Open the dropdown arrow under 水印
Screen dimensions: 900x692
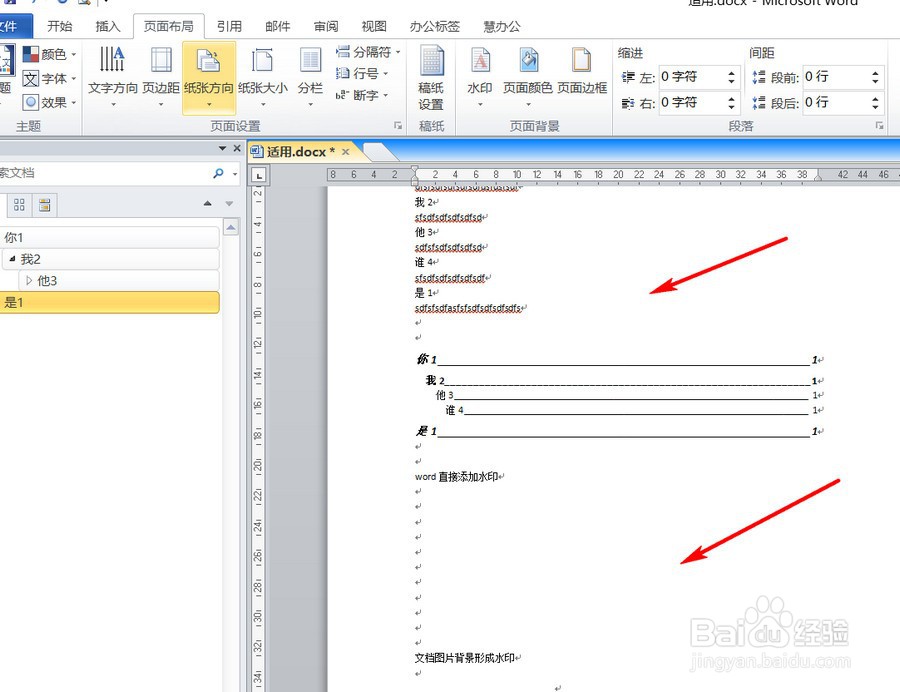pos(480,104)
